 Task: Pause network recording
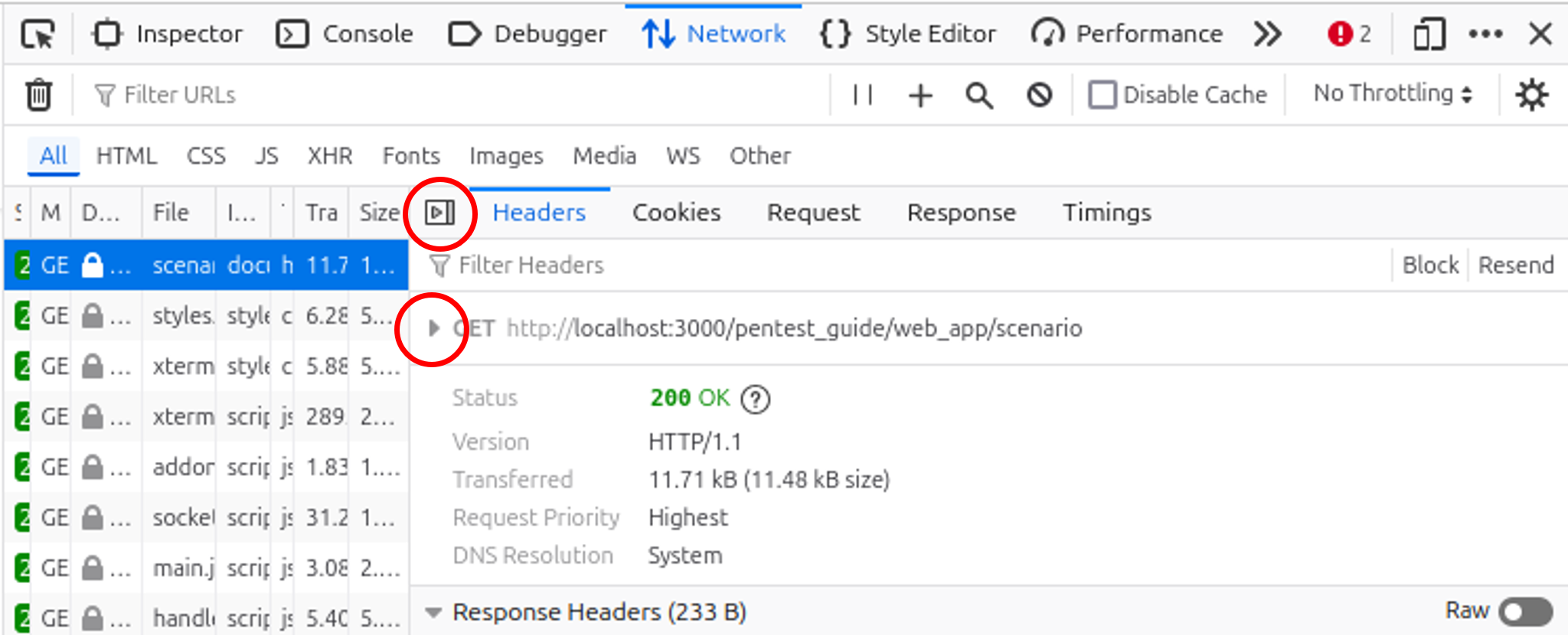[x=863, y=95]
